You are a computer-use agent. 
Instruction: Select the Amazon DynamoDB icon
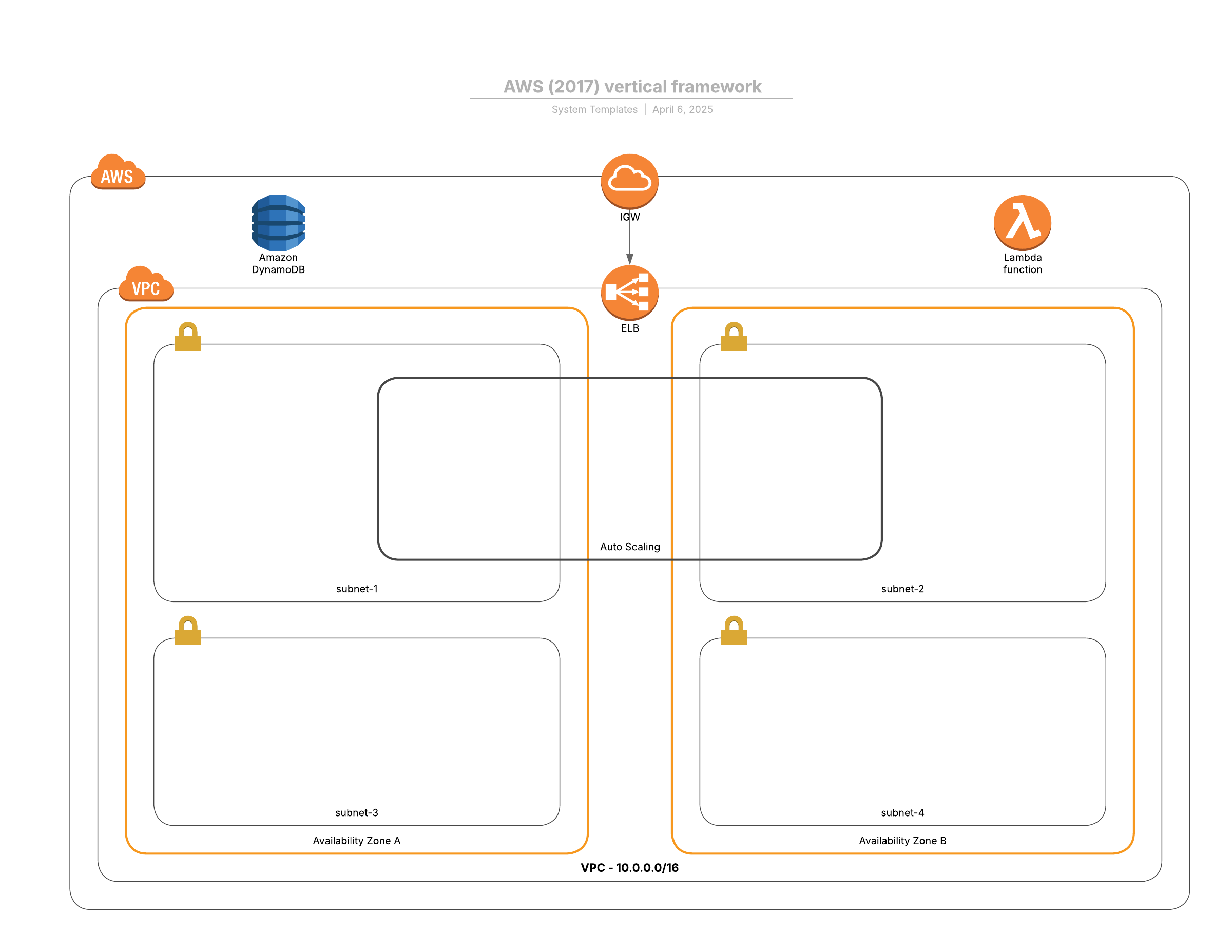click(278, 223)
